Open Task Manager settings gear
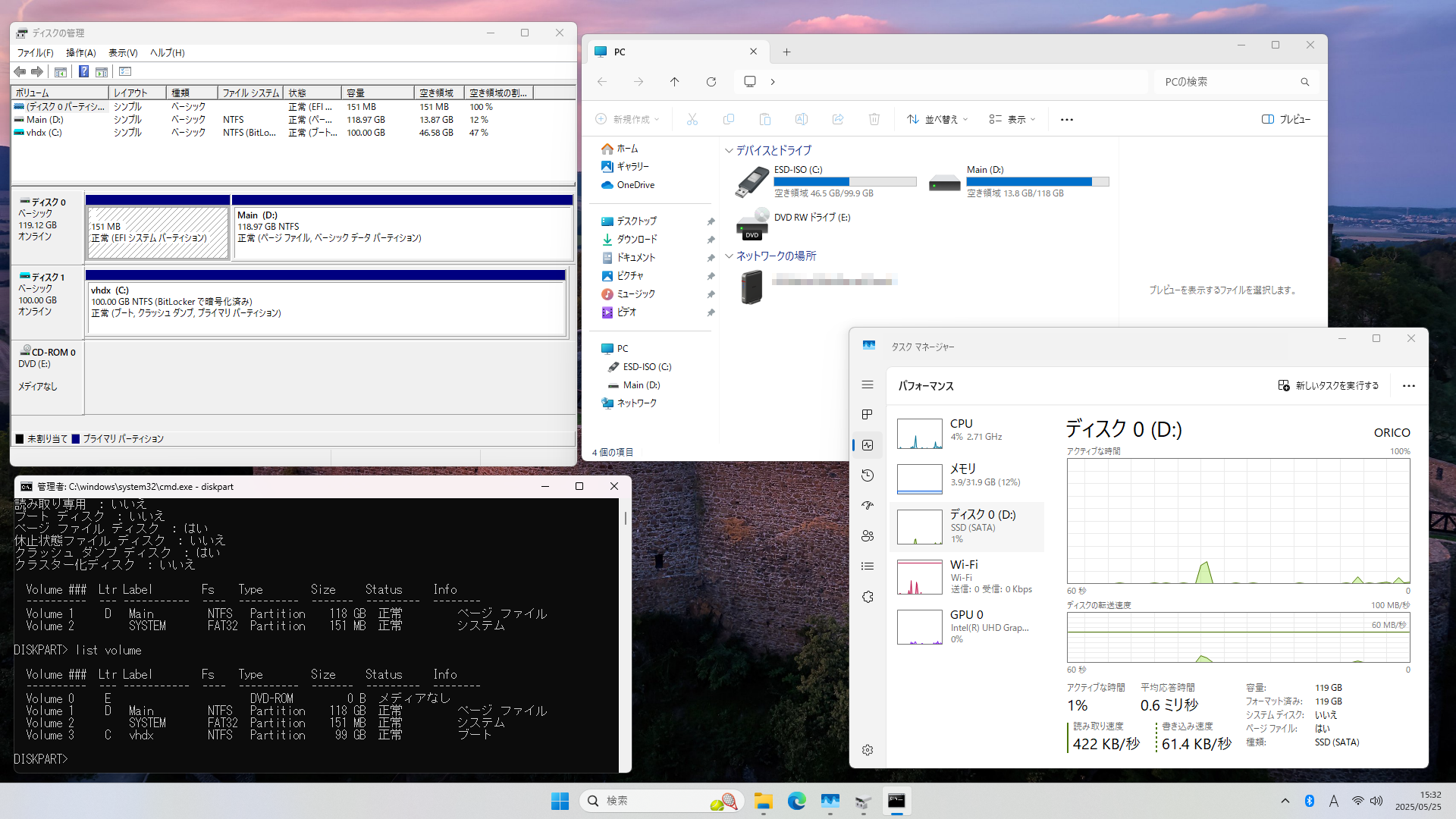Image resolution: width=1456 pixels, height=819 pixels. click(868, 750)
